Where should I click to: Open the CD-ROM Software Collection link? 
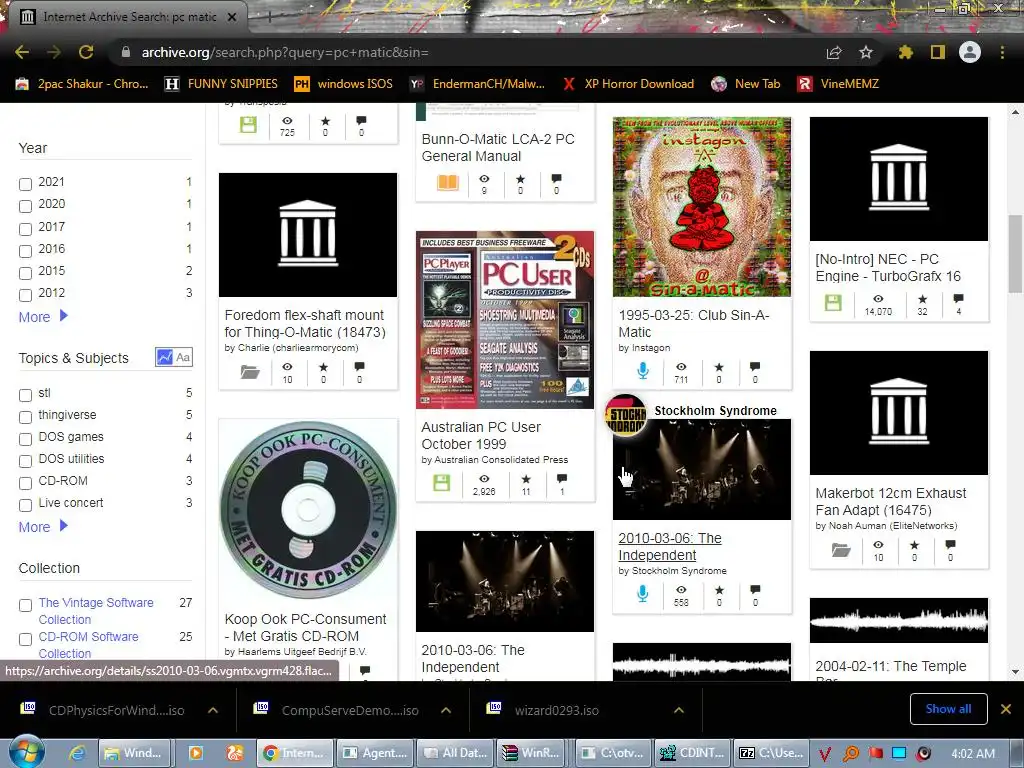[88, 645]
